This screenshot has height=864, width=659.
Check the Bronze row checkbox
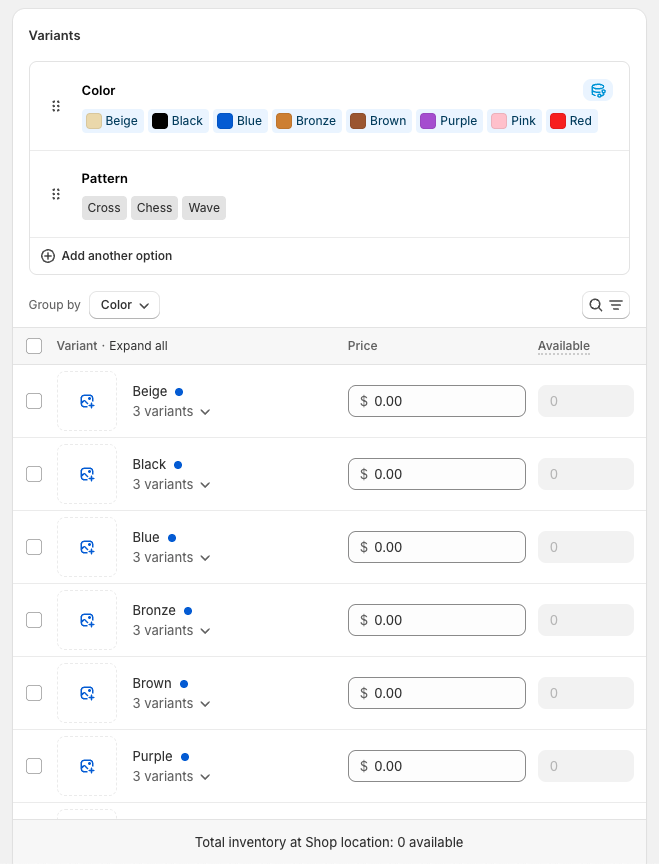(33, 620)
